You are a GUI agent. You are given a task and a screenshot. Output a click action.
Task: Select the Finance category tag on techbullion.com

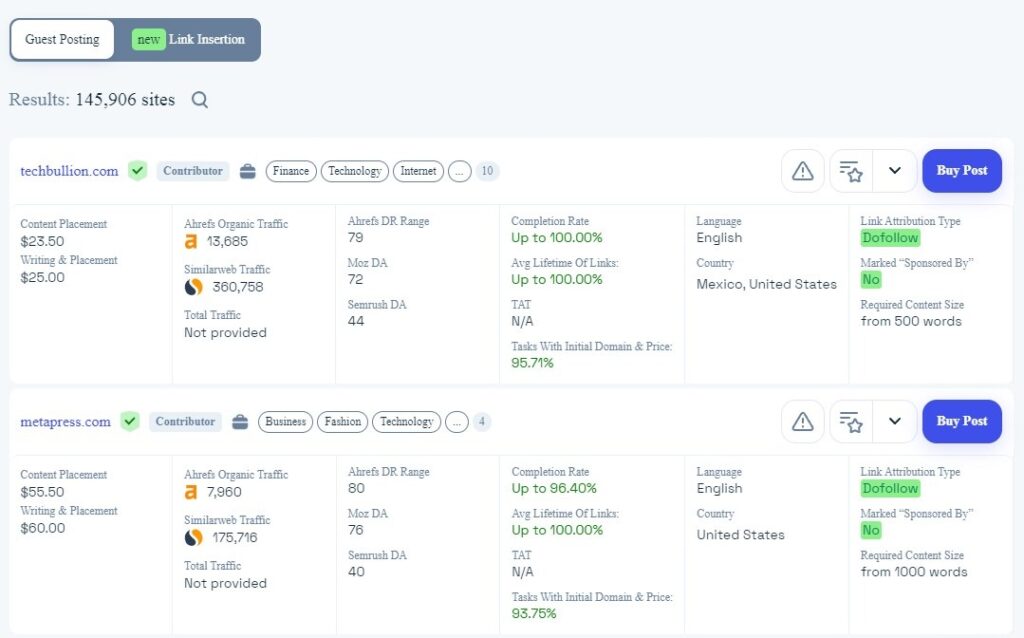[291, 171]
